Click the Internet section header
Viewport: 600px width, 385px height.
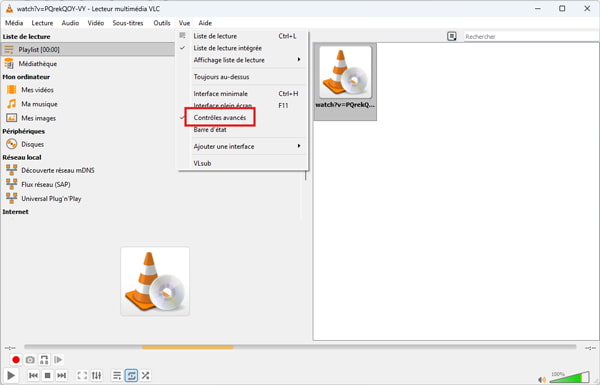tap(16, 212)
